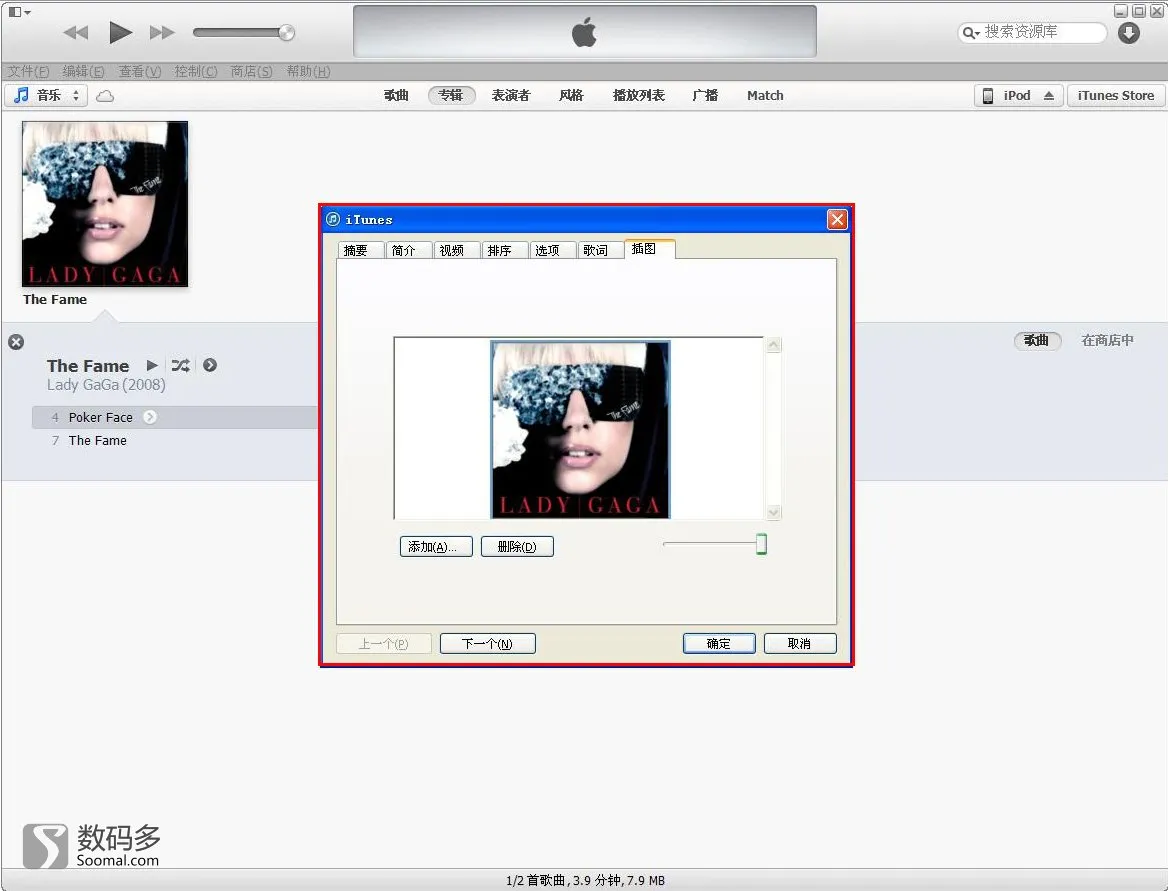Image resolution: width=1168 pixels, height=891 pixels.
Task: Open the Match view
Action: tap(765, 95)
